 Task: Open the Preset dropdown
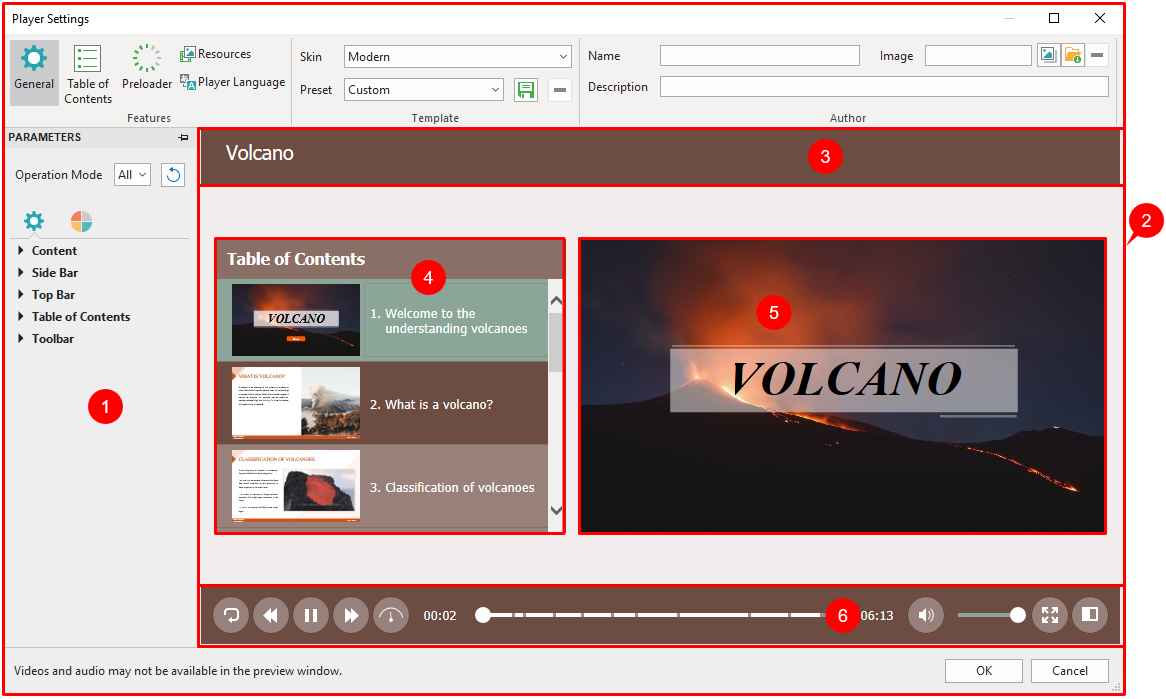424,90
